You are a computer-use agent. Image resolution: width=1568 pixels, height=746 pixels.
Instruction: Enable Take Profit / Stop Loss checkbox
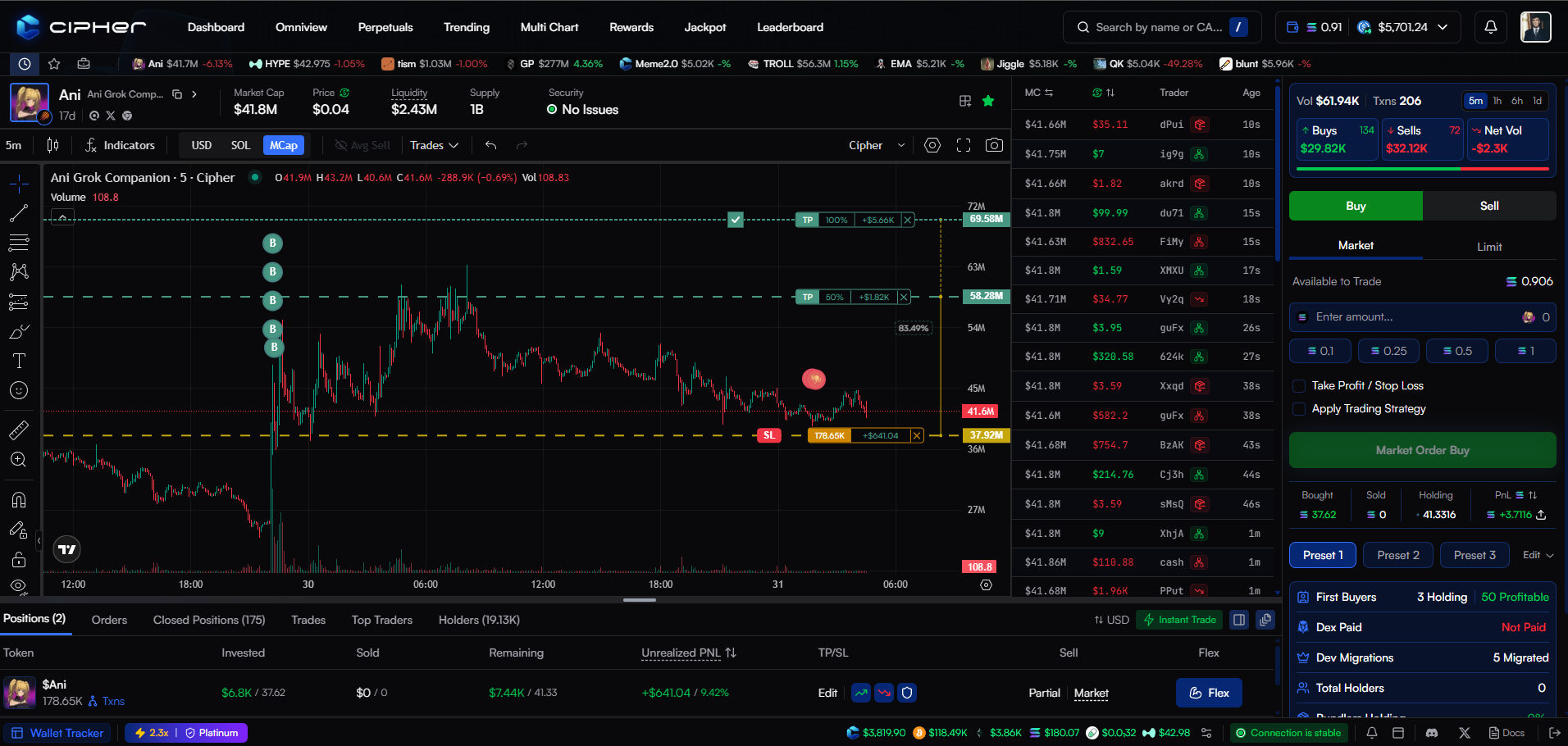click(x=1299, y=386)
